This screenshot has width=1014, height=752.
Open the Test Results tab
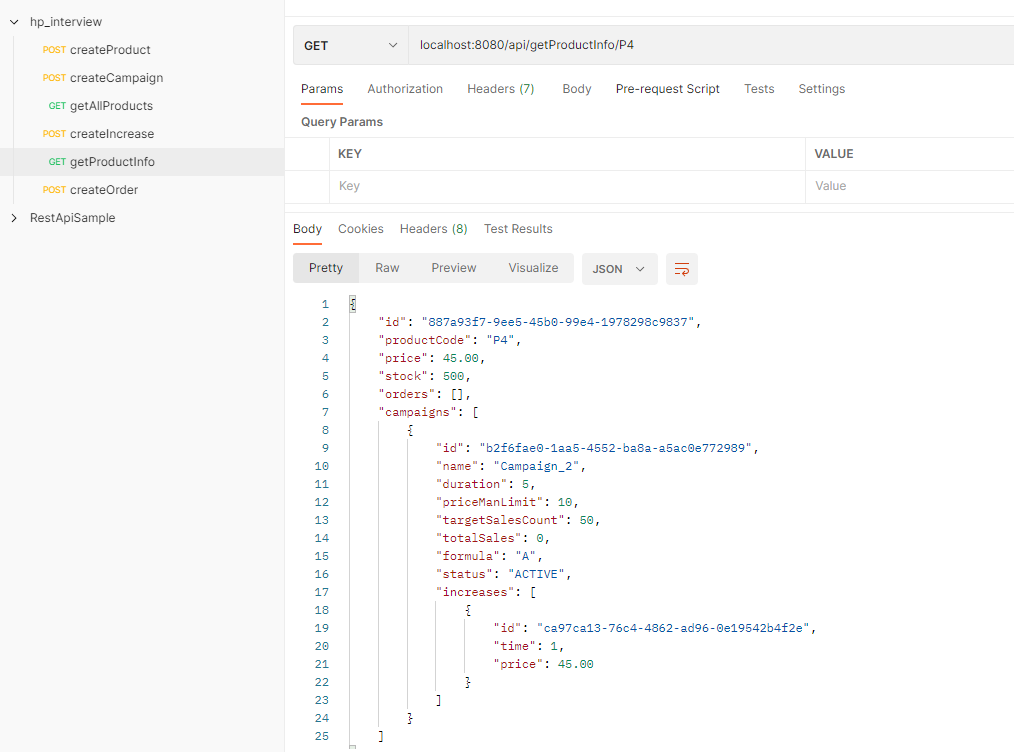tap(518, 228)
